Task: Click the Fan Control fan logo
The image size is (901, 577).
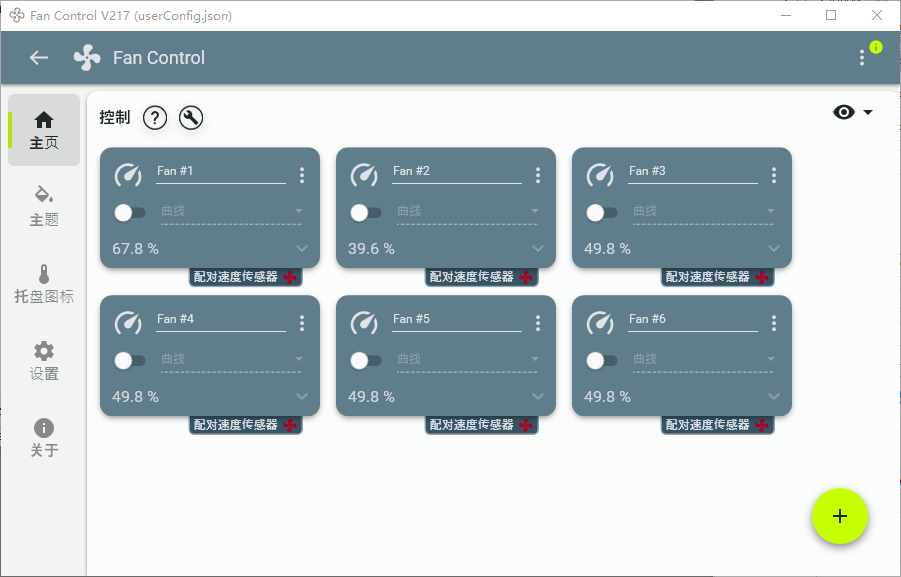Action: [x=87, y=57]
